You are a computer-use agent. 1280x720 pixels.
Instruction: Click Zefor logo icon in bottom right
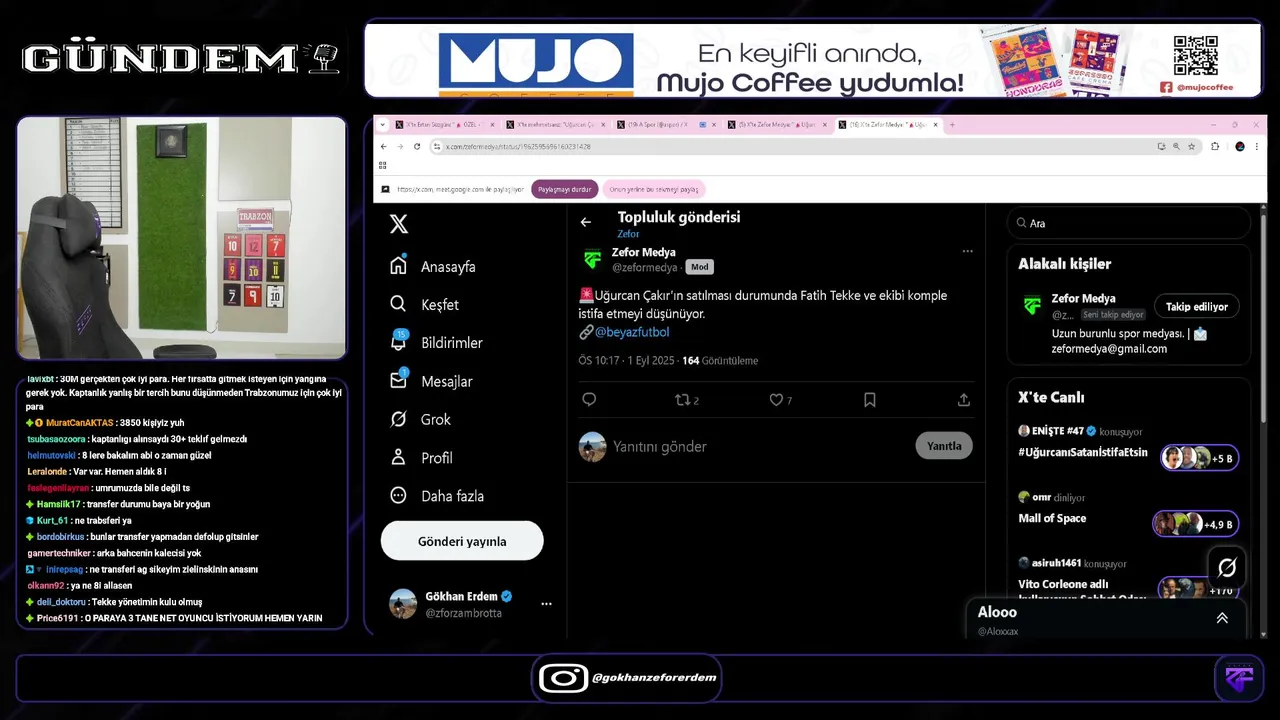1240,679
